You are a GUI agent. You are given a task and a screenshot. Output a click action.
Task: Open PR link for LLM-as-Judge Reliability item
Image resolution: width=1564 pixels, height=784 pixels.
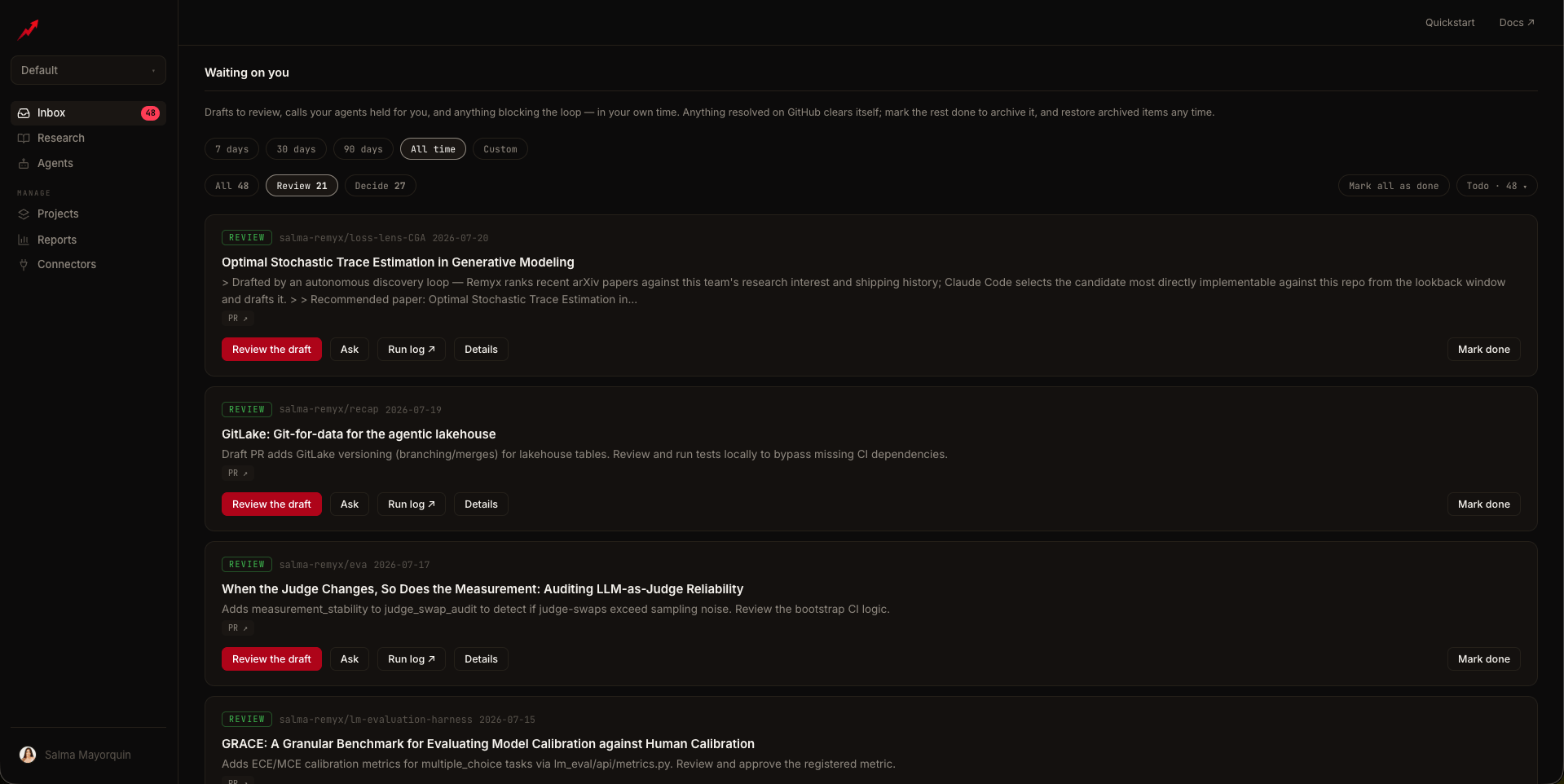pyautogui.click(x=238, y=628)
